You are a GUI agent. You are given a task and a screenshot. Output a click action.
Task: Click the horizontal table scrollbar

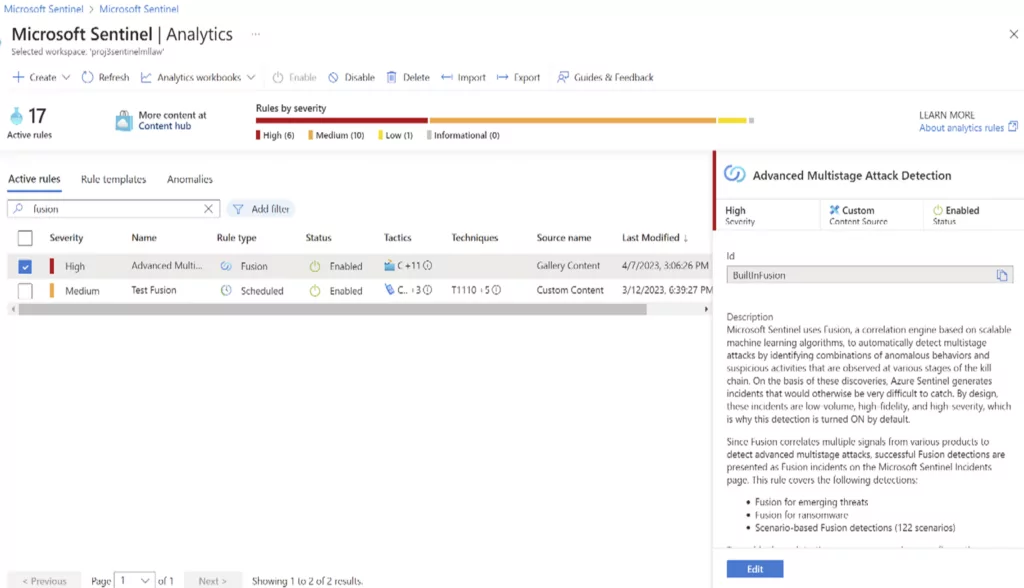click(x=332, y=310)
